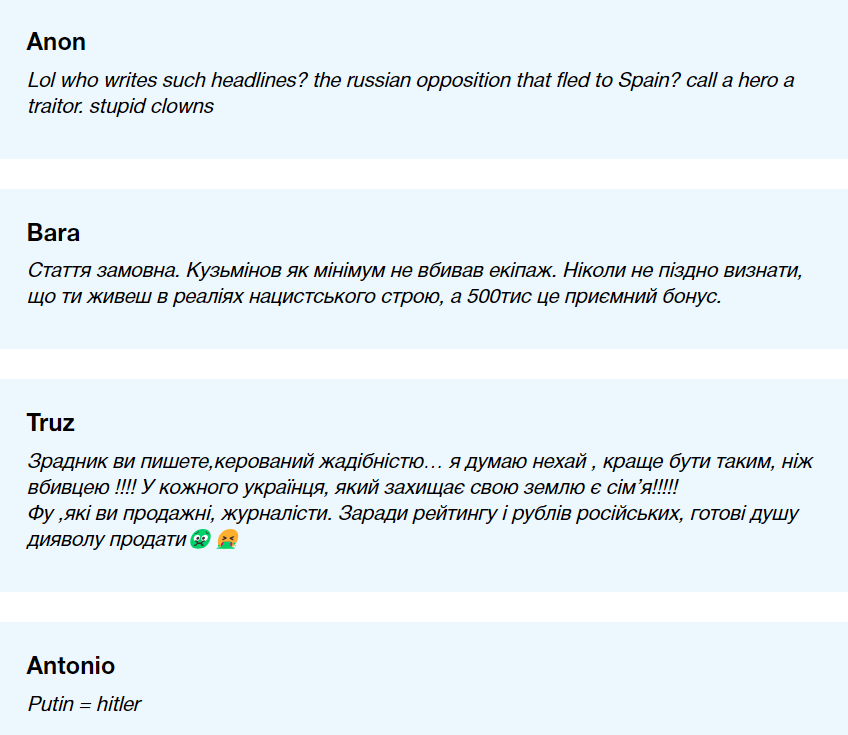Click empty space right of the Antonio name

[450, 666]
